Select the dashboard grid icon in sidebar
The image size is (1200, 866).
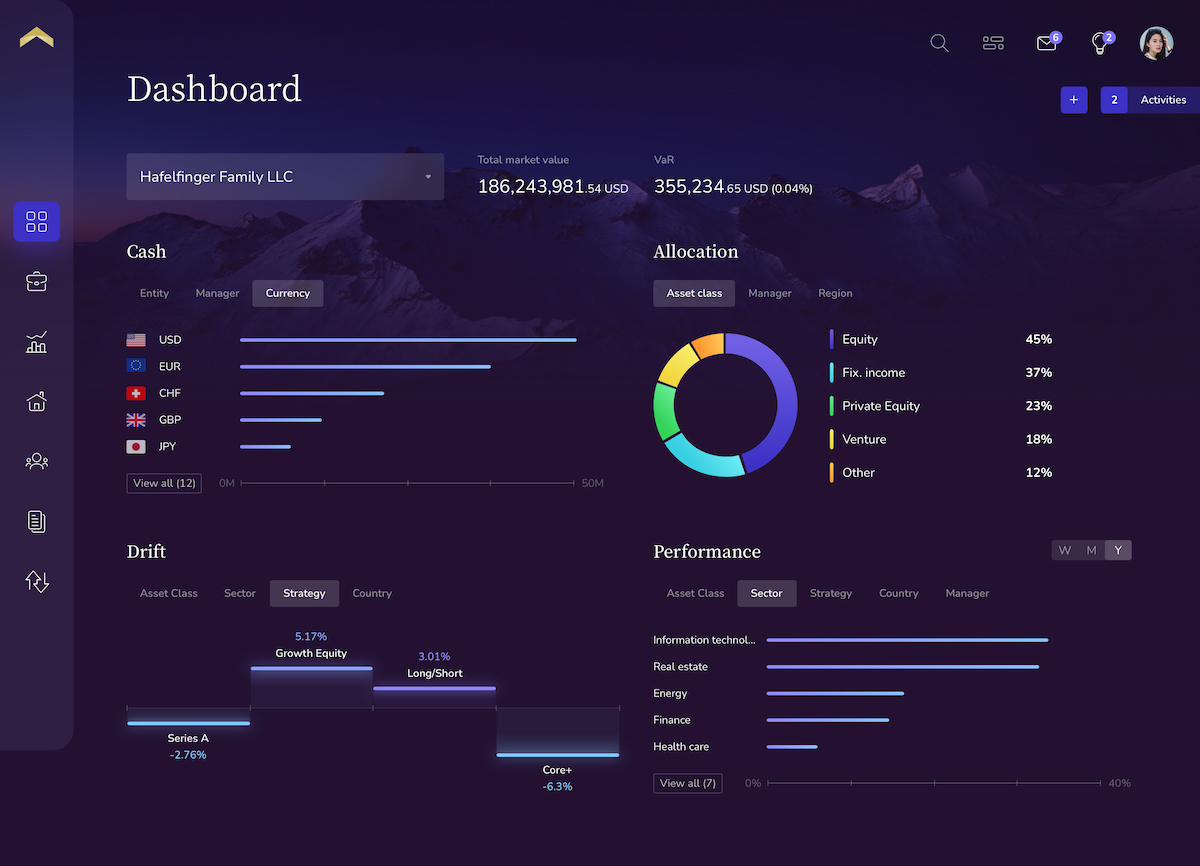(36, 222)
